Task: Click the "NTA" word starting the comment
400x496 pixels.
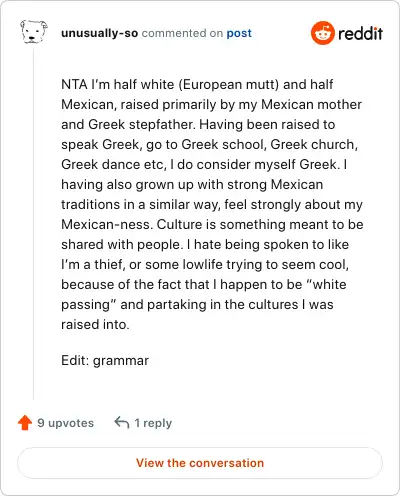Action: click(74, 84)
